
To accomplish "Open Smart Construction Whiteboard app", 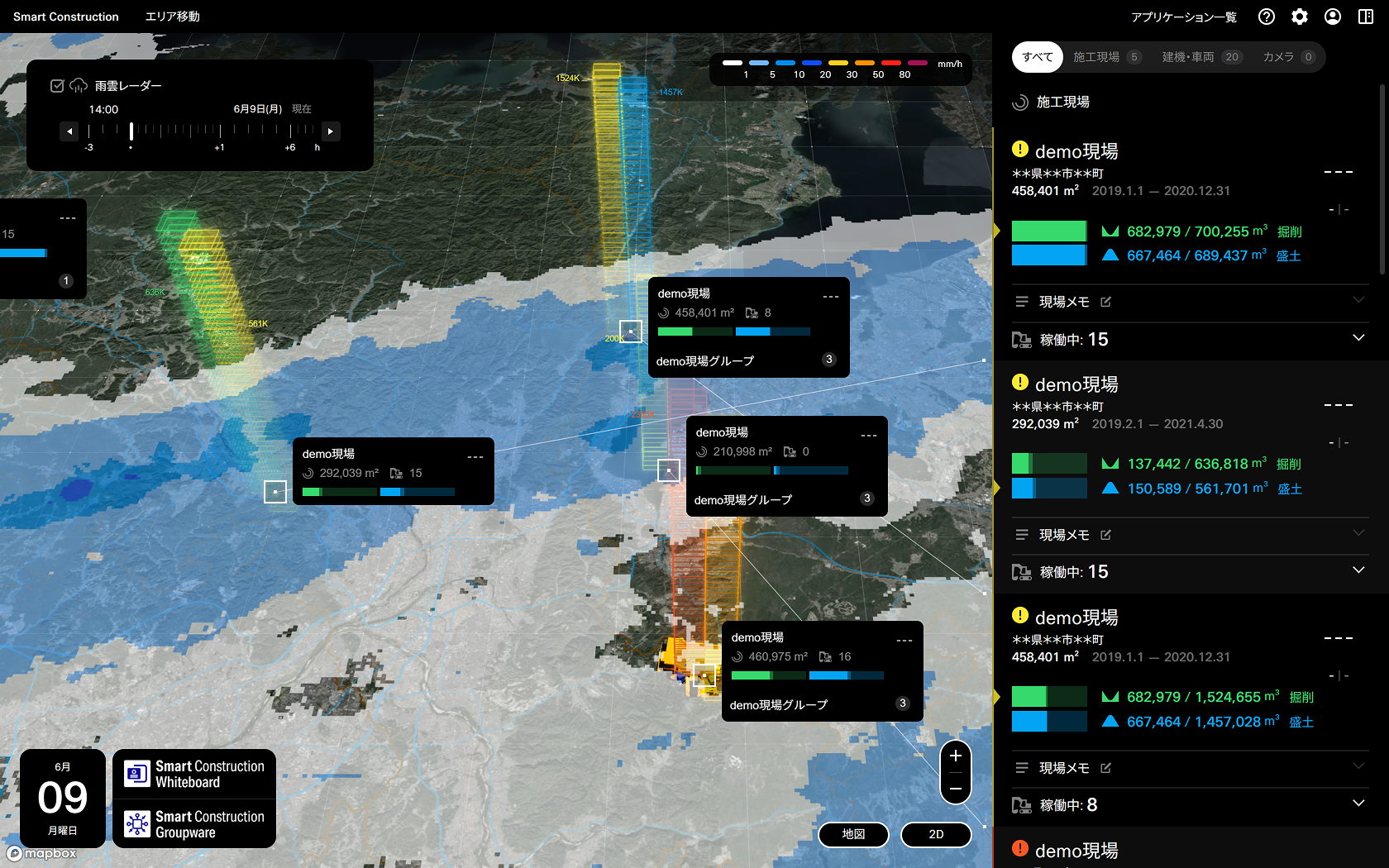I will tap(194, 774).
